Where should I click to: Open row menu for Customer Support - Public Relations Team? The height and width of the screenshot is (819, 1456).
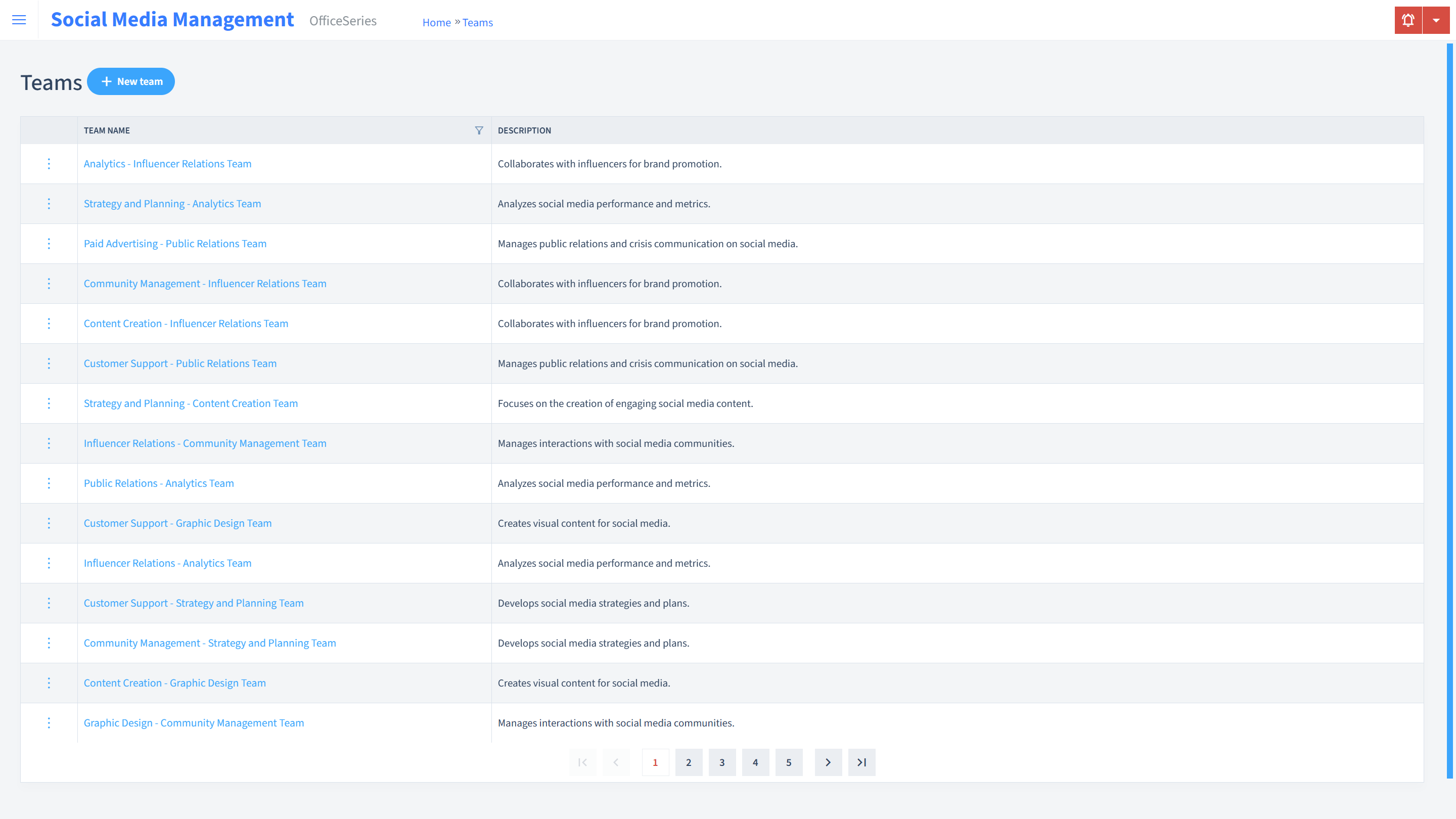click(x=49, y=363)
